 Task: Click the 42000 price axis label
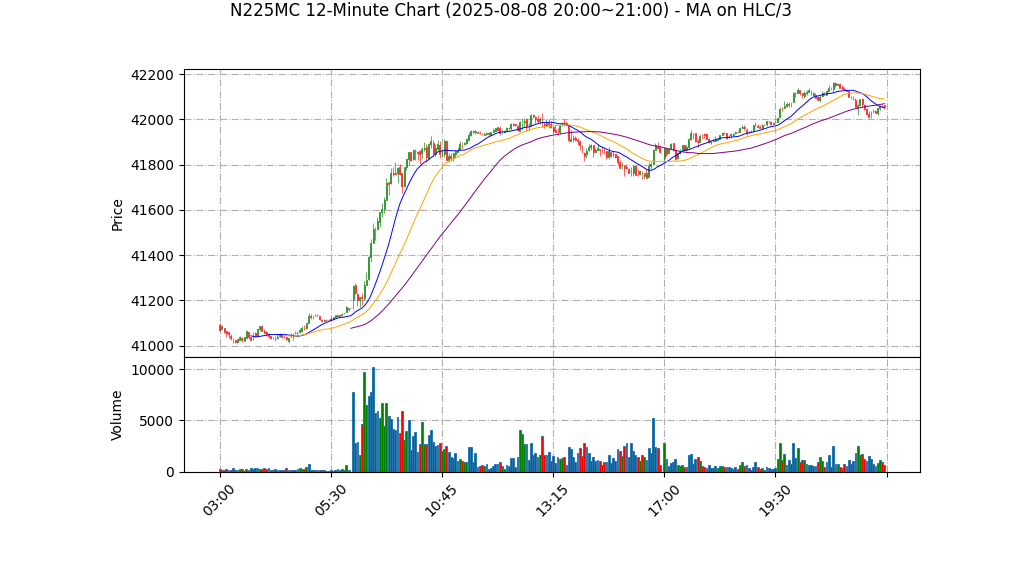click(153, 120)
